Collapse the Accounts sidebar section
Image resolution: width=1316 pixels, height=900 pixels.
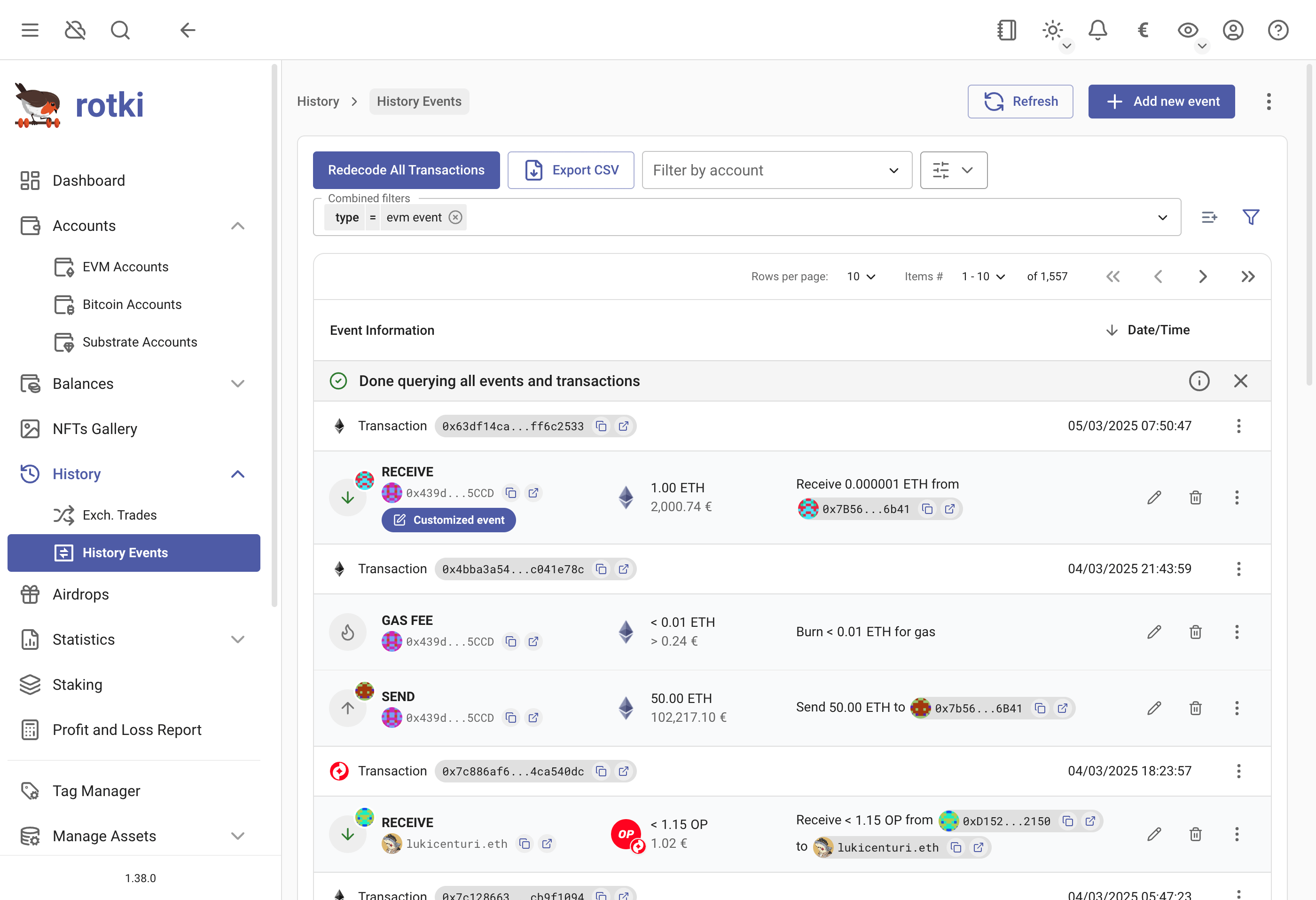(x=238, y=226)
